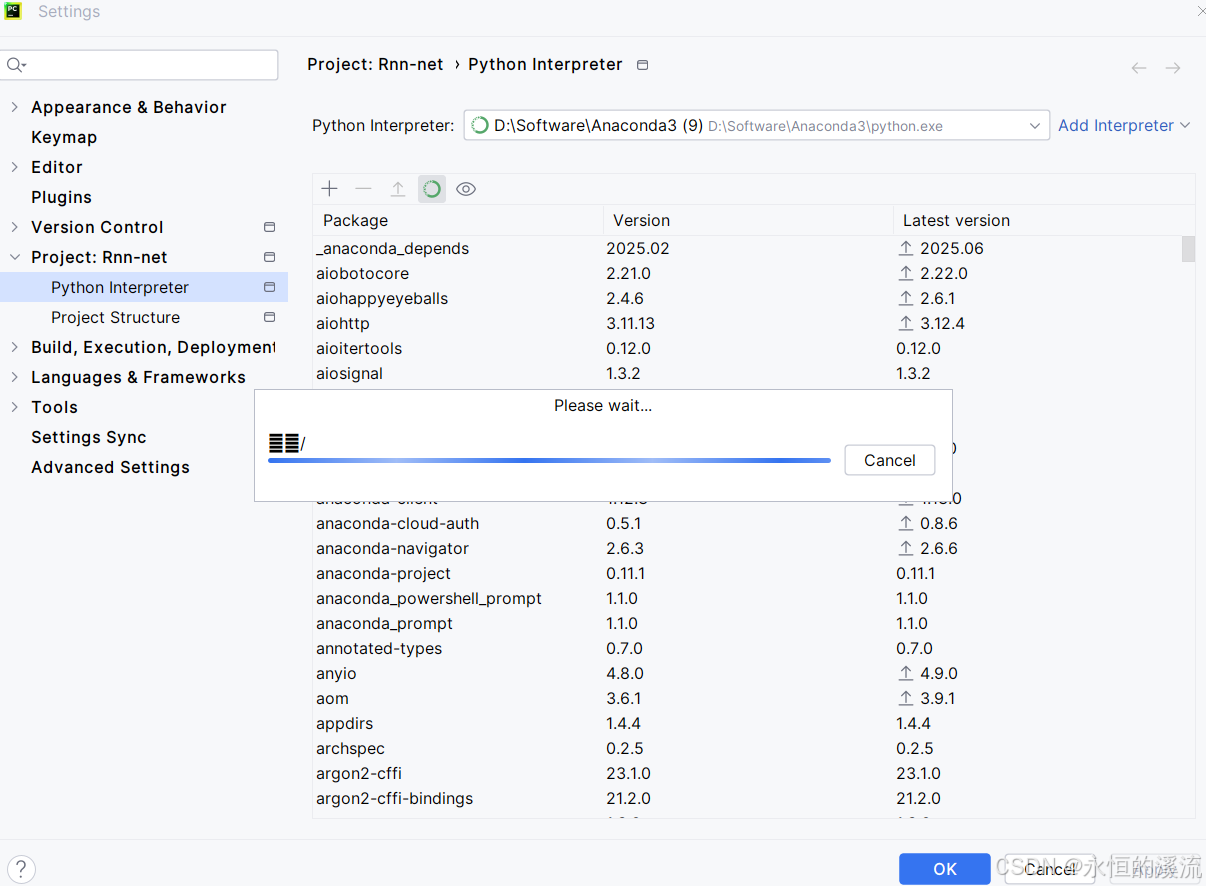
Task: Click the package list scrollbar thumb
Action: (x=1188, y=249)
